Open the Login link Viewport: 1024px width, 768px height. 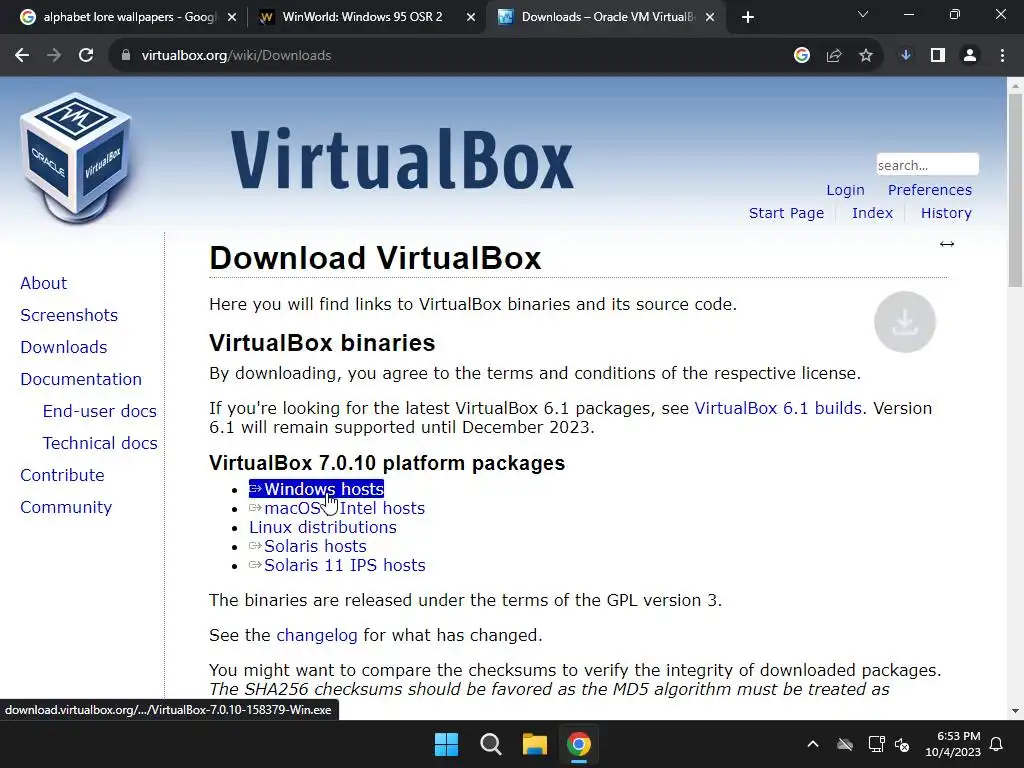coord(845,190)
